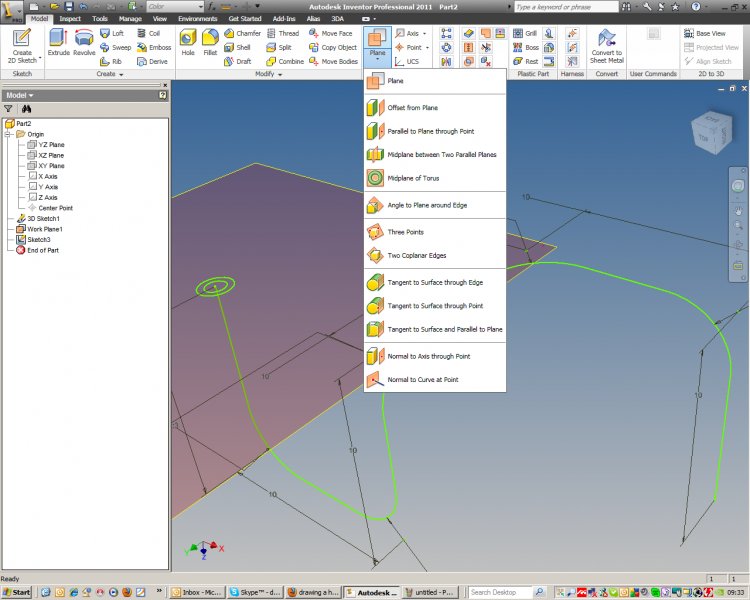Click the Move Face tool

click(x=331, y=33)
